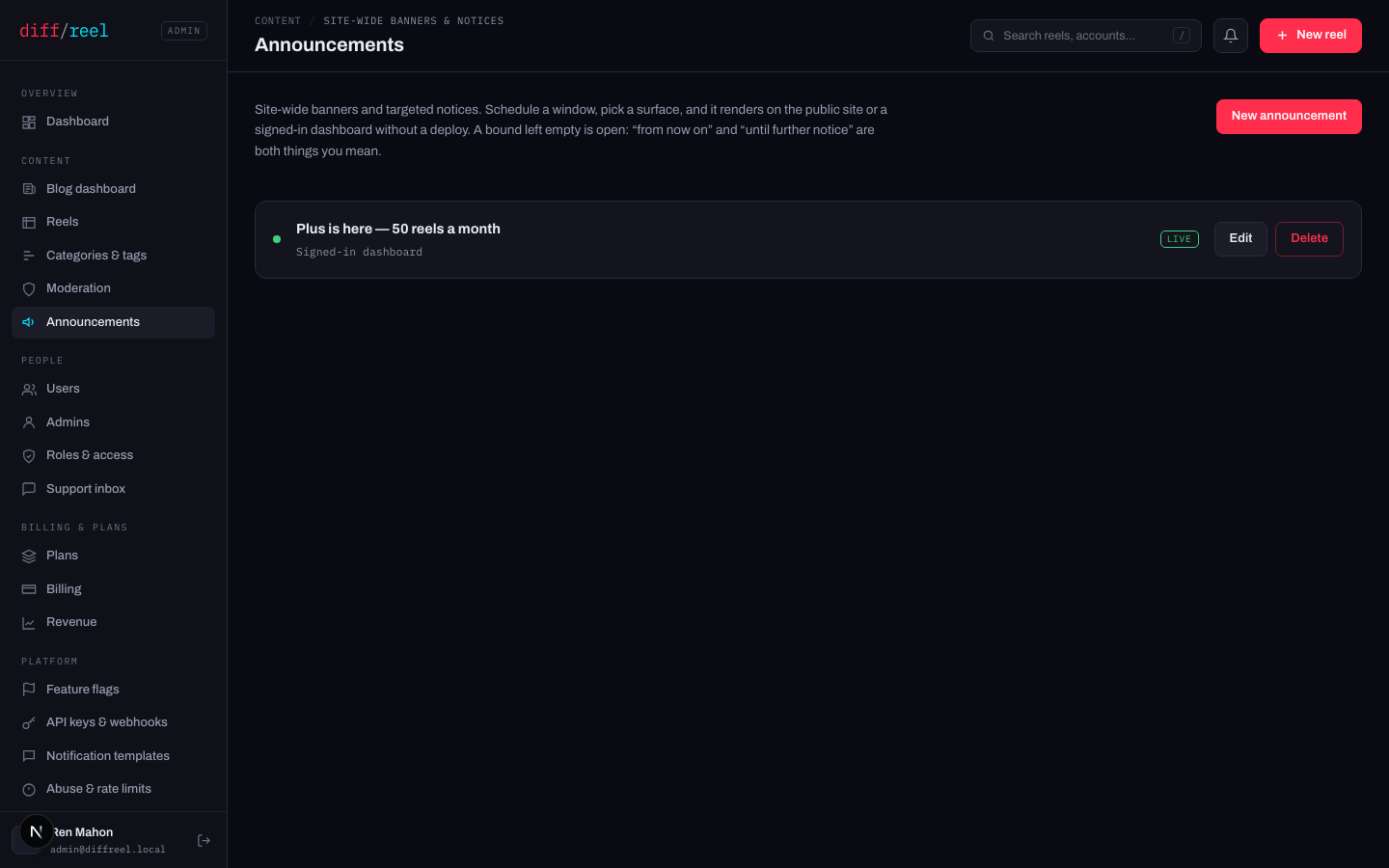
Task: Click the Categories & tags list icon
Action: pos(29,256)
